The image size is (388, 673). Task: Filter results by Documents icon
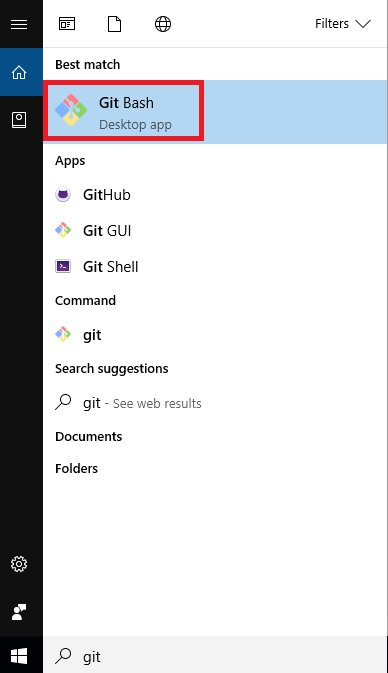114,24
